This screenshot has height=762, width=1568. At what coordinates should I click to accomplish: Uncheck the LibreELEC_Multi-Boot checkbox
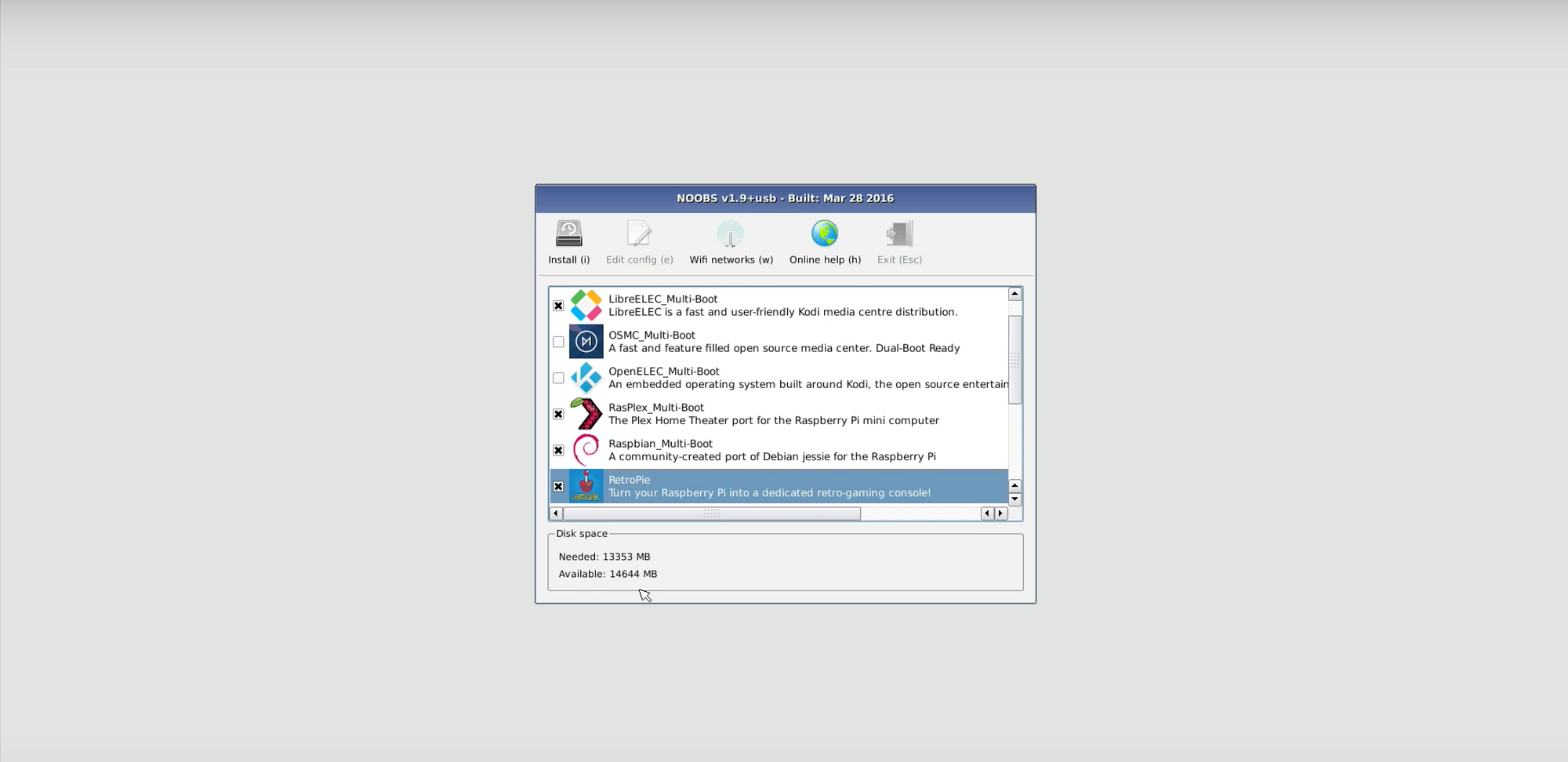point(558,306)
